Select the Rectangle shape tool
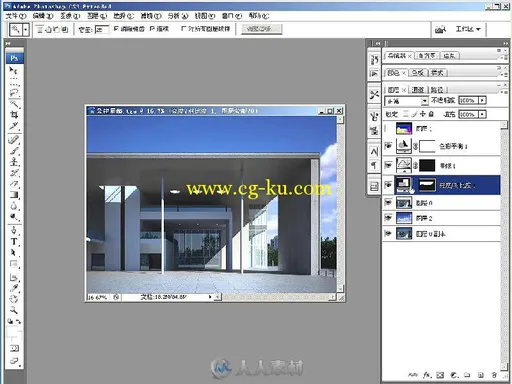The width and height of the screenshot is (512, 384). [x=14, y=264]
